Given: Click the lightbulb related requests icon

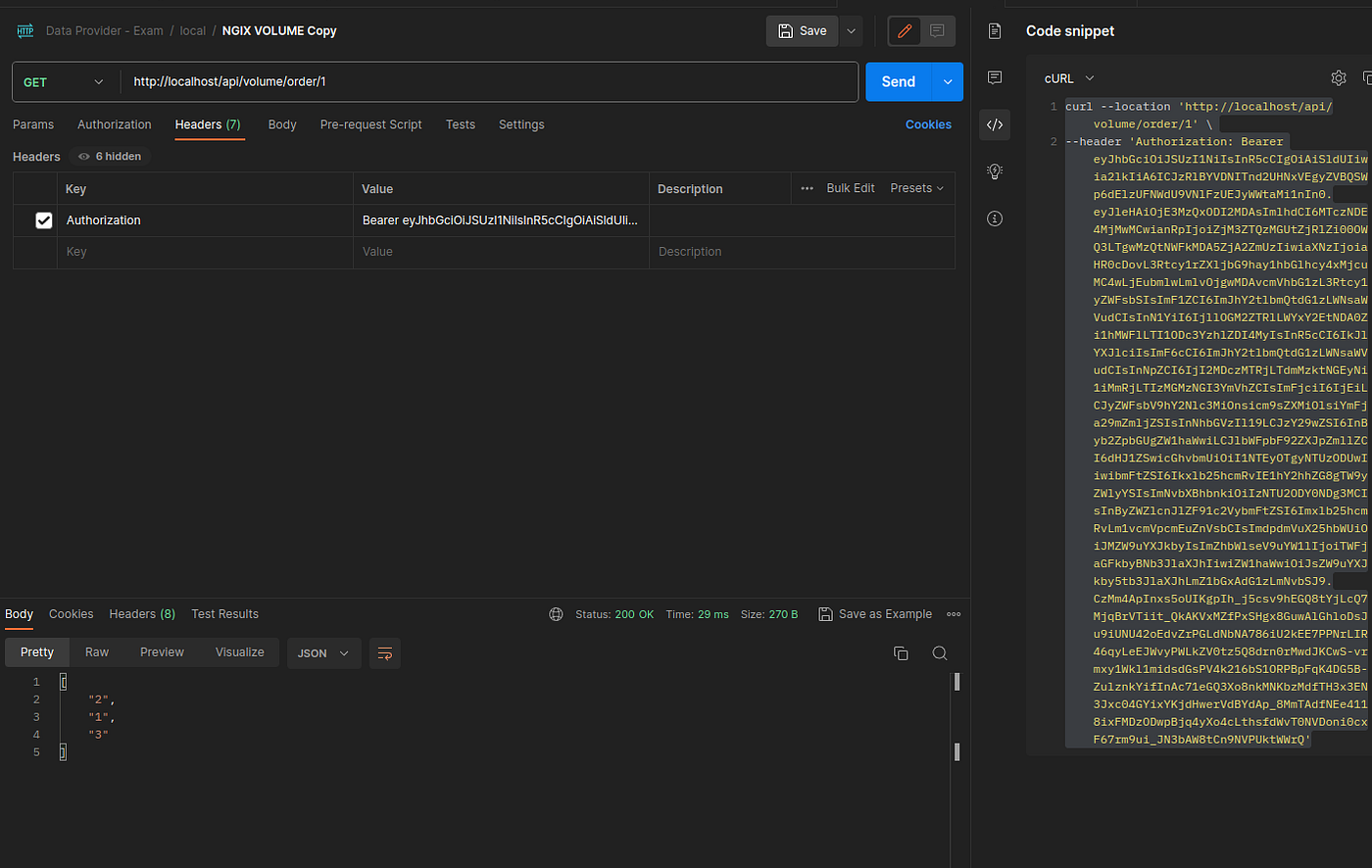Looking at the screenshot, I should 995,171.
